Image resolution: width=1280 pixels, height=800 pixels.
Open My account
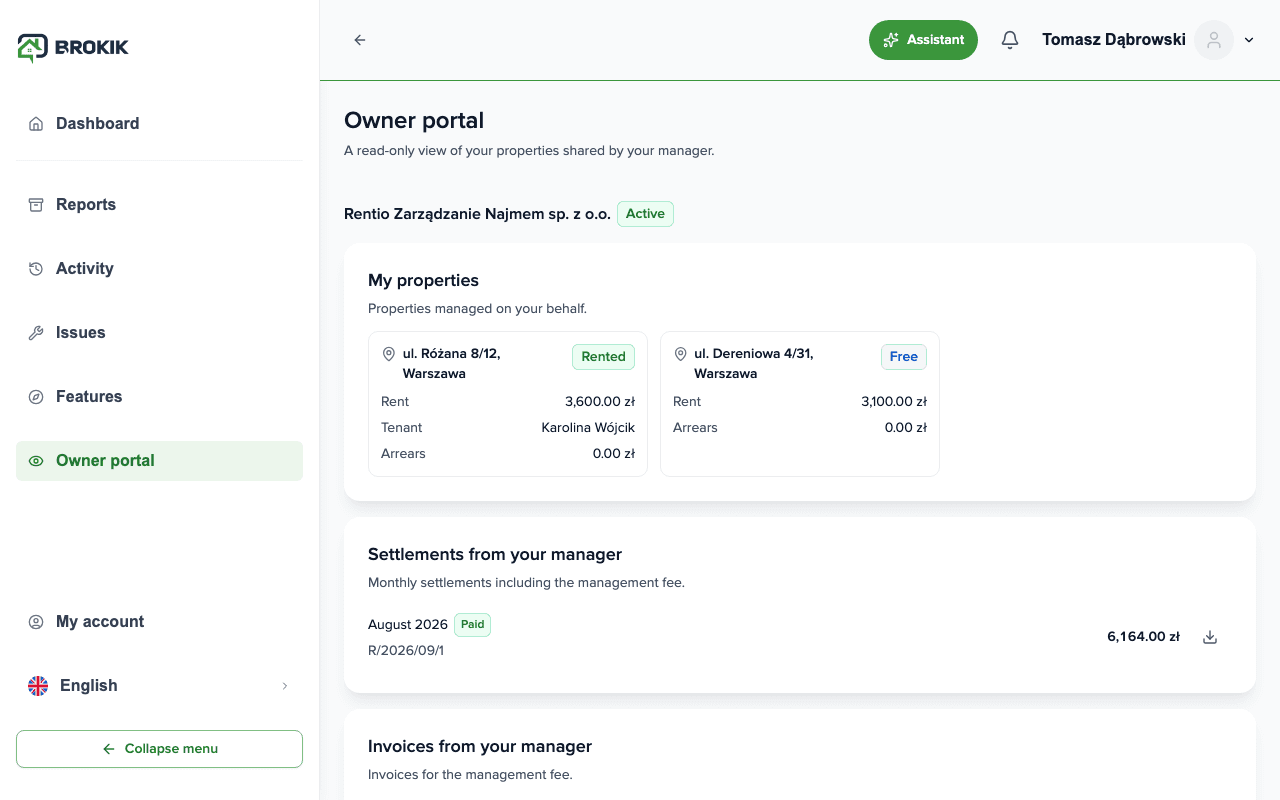159,622
